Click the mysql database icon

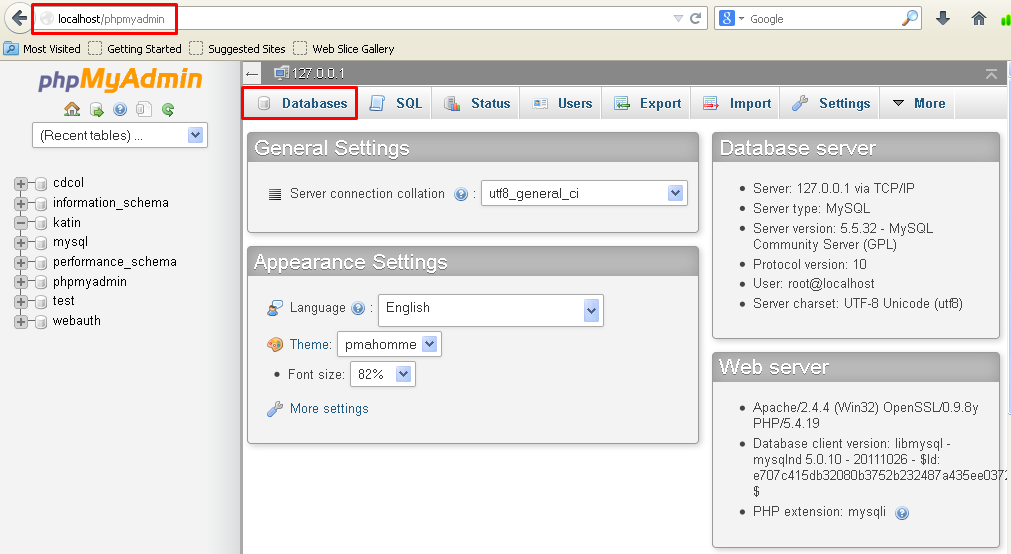[x=41, y=243]
